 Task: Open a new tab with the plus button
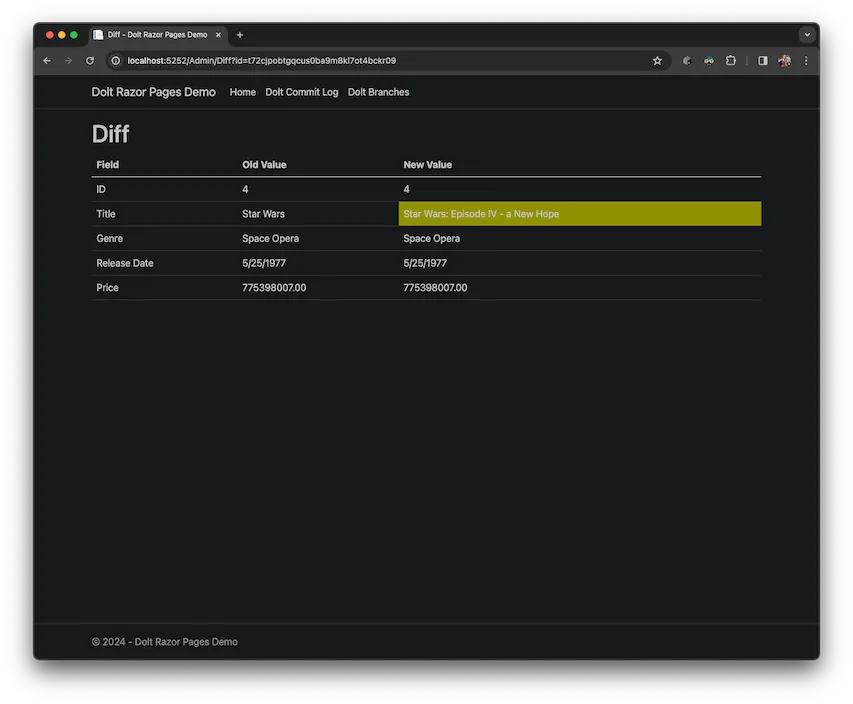click(x=239, y=35)
